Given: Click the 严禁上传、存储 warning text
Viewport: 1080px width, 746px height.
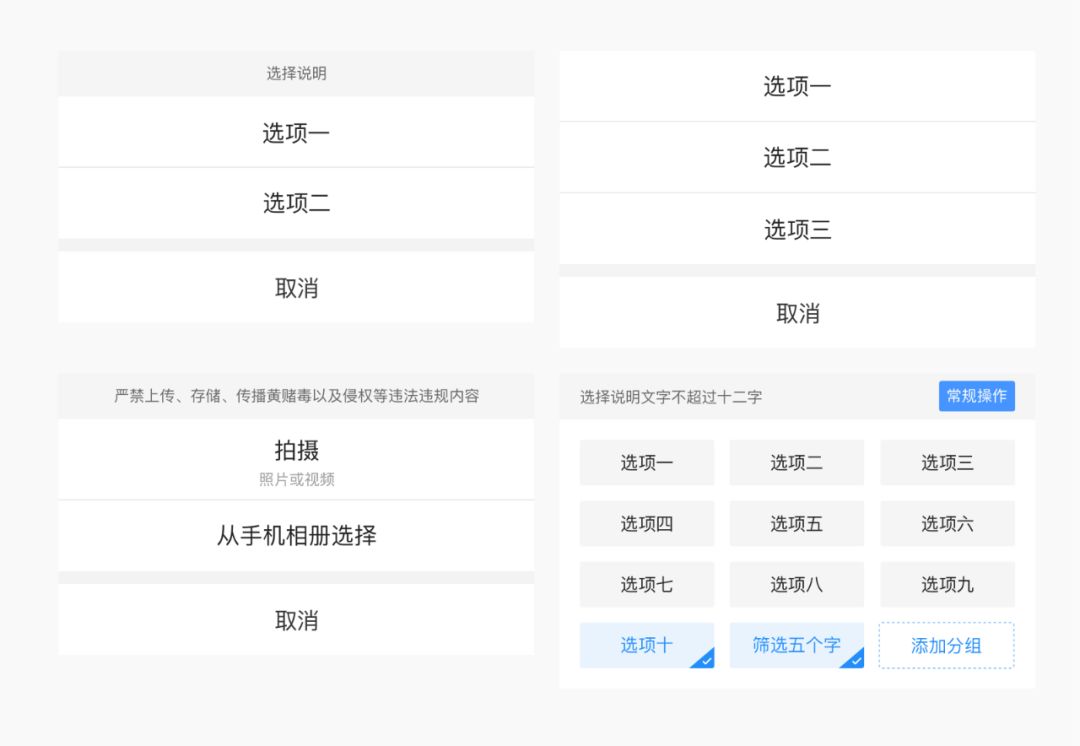Looking at the screenshot, I should [x=296, y=395].
